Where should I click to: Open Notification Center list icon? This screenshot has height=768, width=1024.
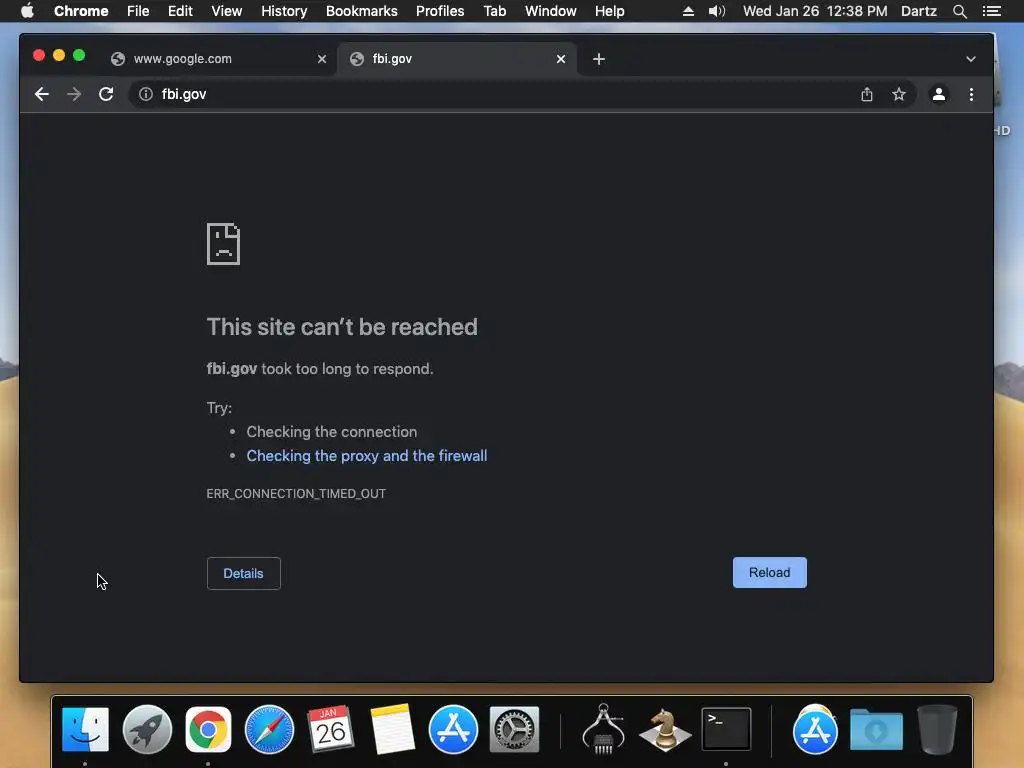tap(991, 11)
